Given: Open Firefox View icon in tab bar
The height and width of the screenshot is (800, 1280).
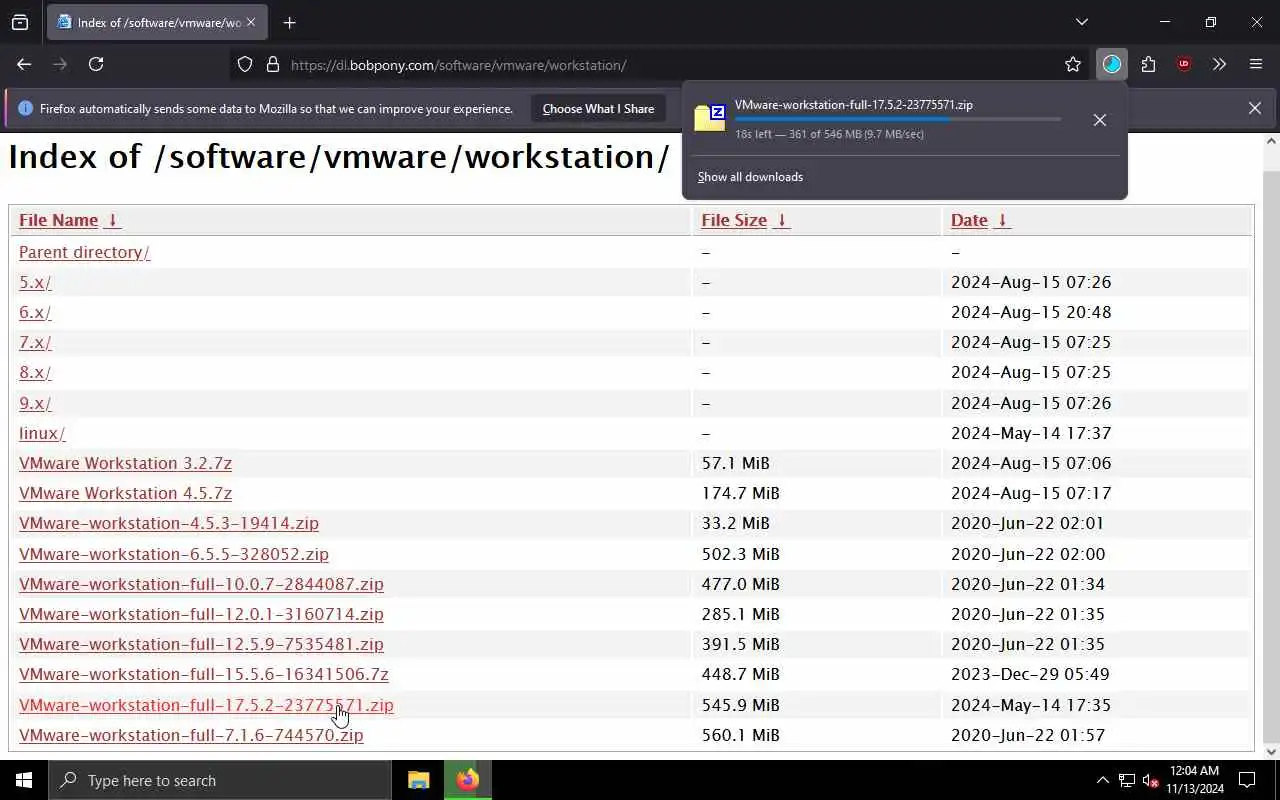Looking at the screenshot, I should coord(20,22).
